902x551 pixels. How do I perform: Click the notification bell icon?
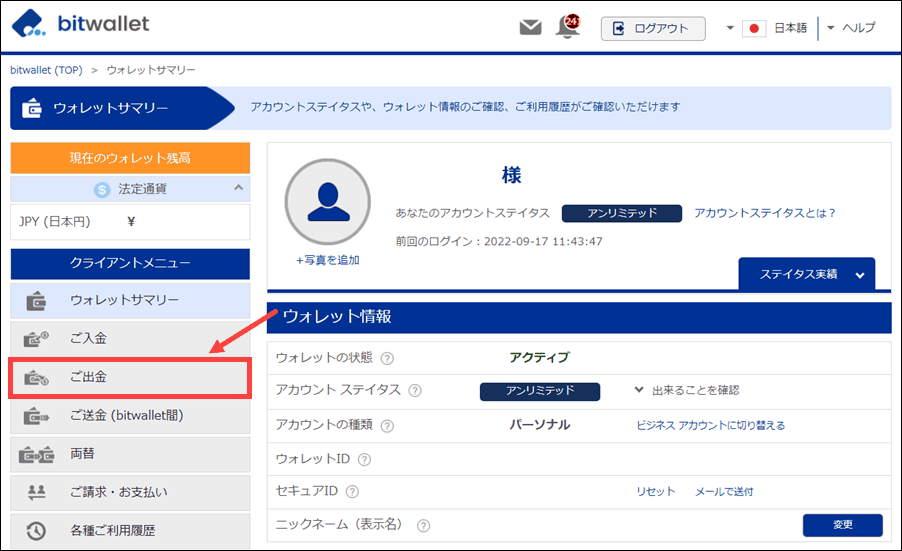568,28
